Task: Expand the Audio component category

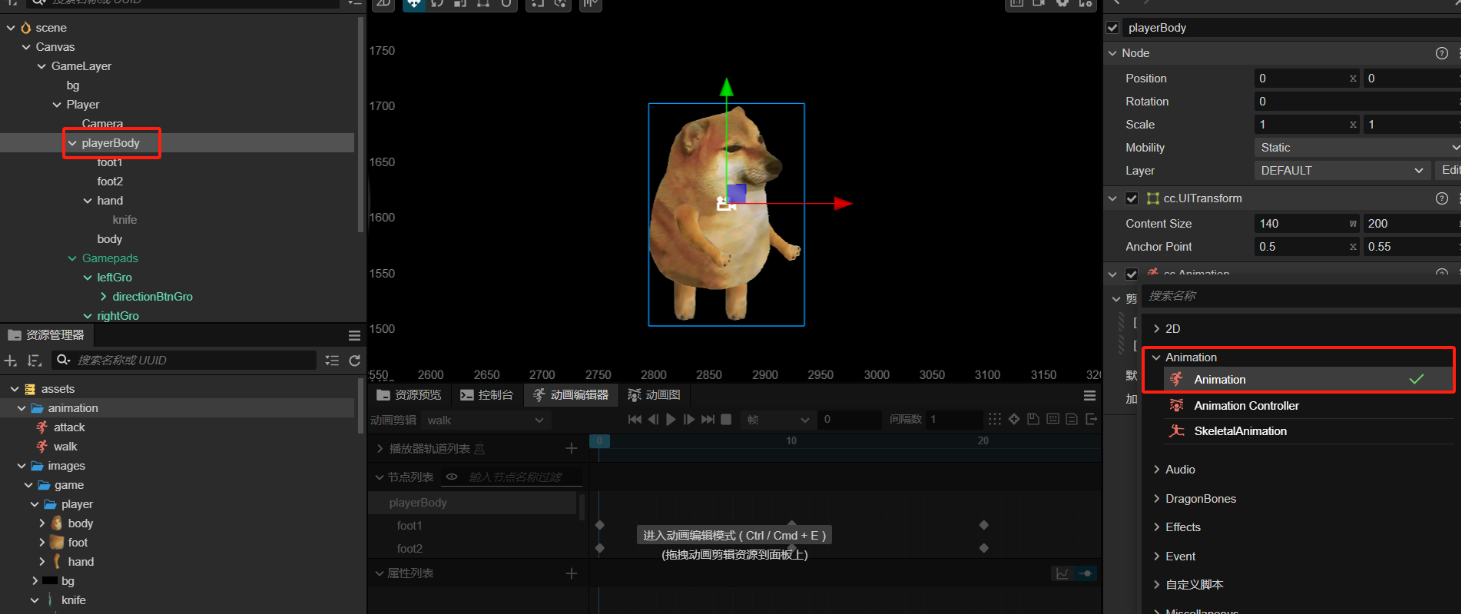Action: [1157, 469]
